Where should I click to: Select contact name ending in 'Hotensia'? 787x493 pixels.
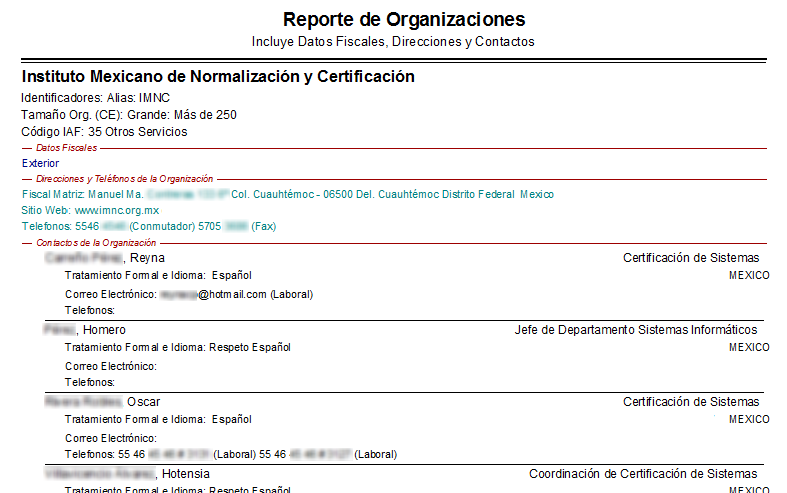(127, 474)
